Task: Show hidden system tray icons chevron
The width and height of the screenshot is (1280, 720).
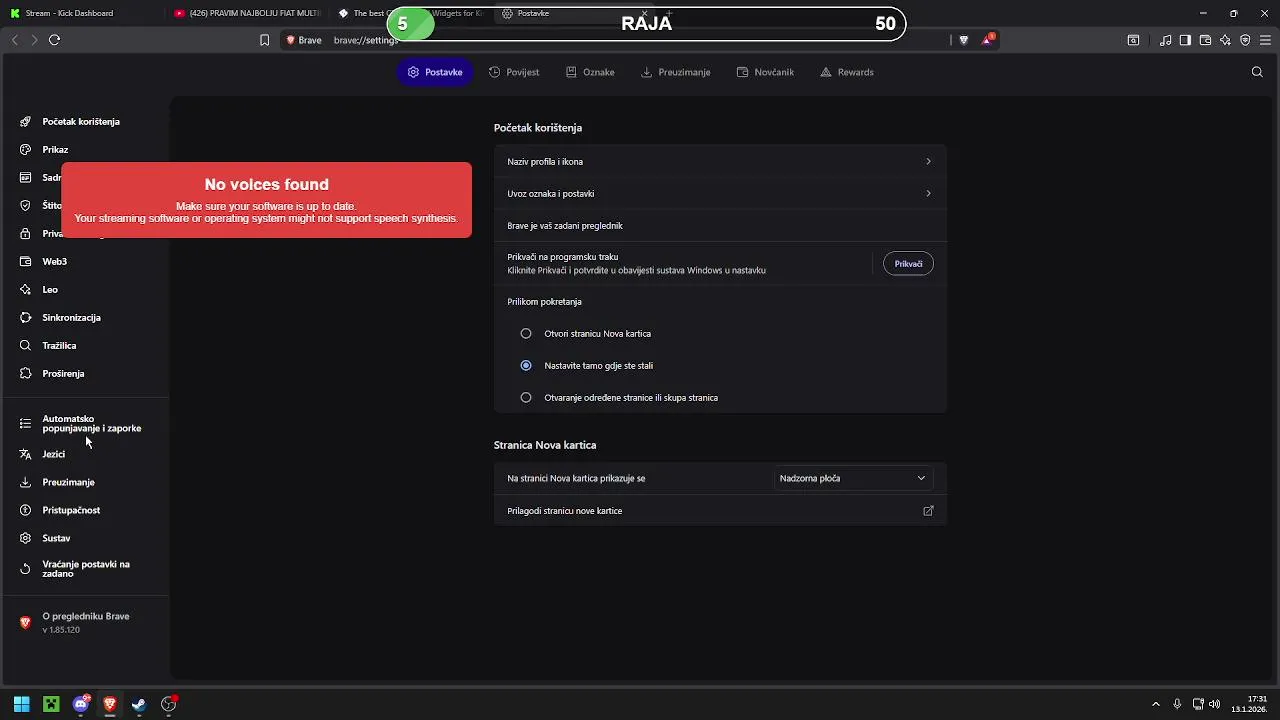Action: [x=1156, y=704]
